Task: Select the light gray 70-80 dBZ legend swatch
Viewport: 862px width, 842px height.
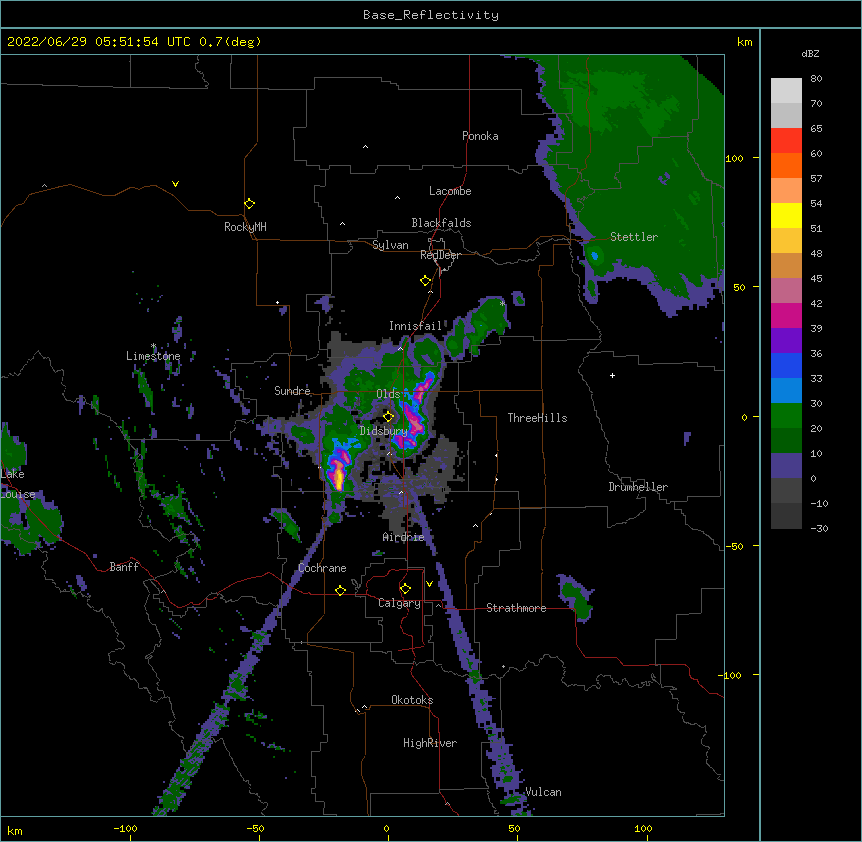Action: pyautogui.click(x=786, y=91)
